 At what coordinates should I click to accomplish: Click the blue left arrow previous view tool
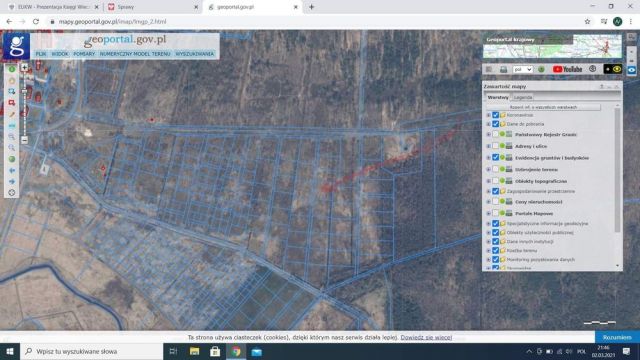click(x=12, y=170)
